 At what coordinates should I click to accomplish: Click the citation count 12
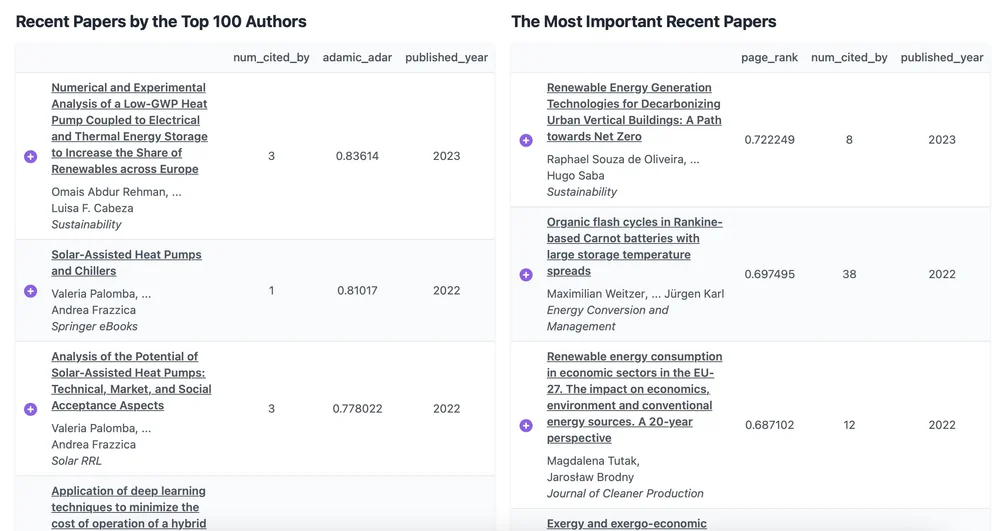tap(849, 425)
